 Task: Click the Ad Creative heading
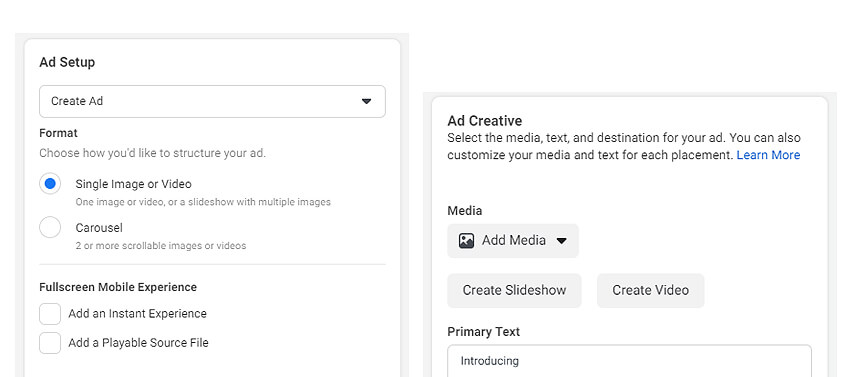tap(485, 121)
